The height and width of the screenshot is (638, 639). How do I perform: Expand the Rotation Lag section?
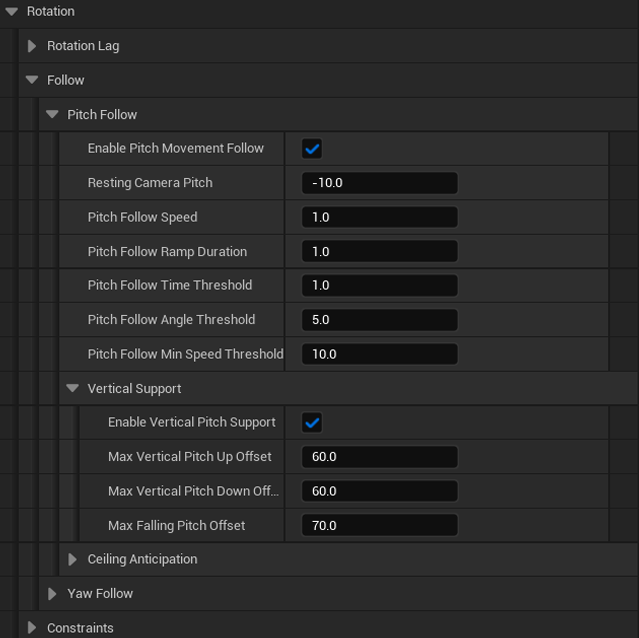[x=32, y=46]
